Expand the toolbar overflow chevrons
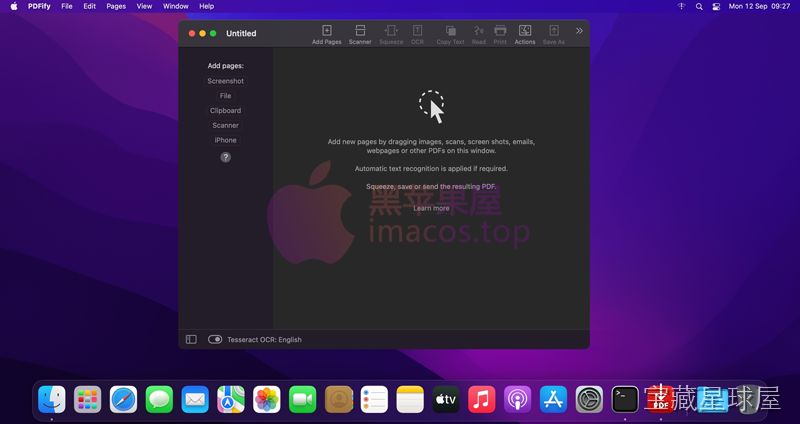 [579, 31]
